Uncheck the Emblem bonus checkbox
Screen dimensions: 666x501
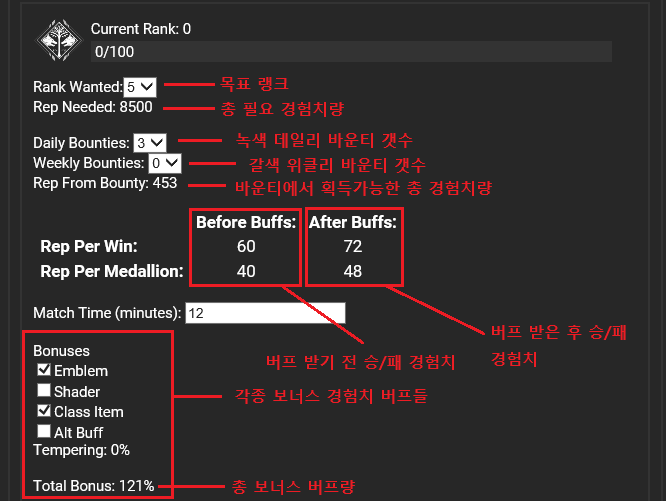click(x=44, y=369)
